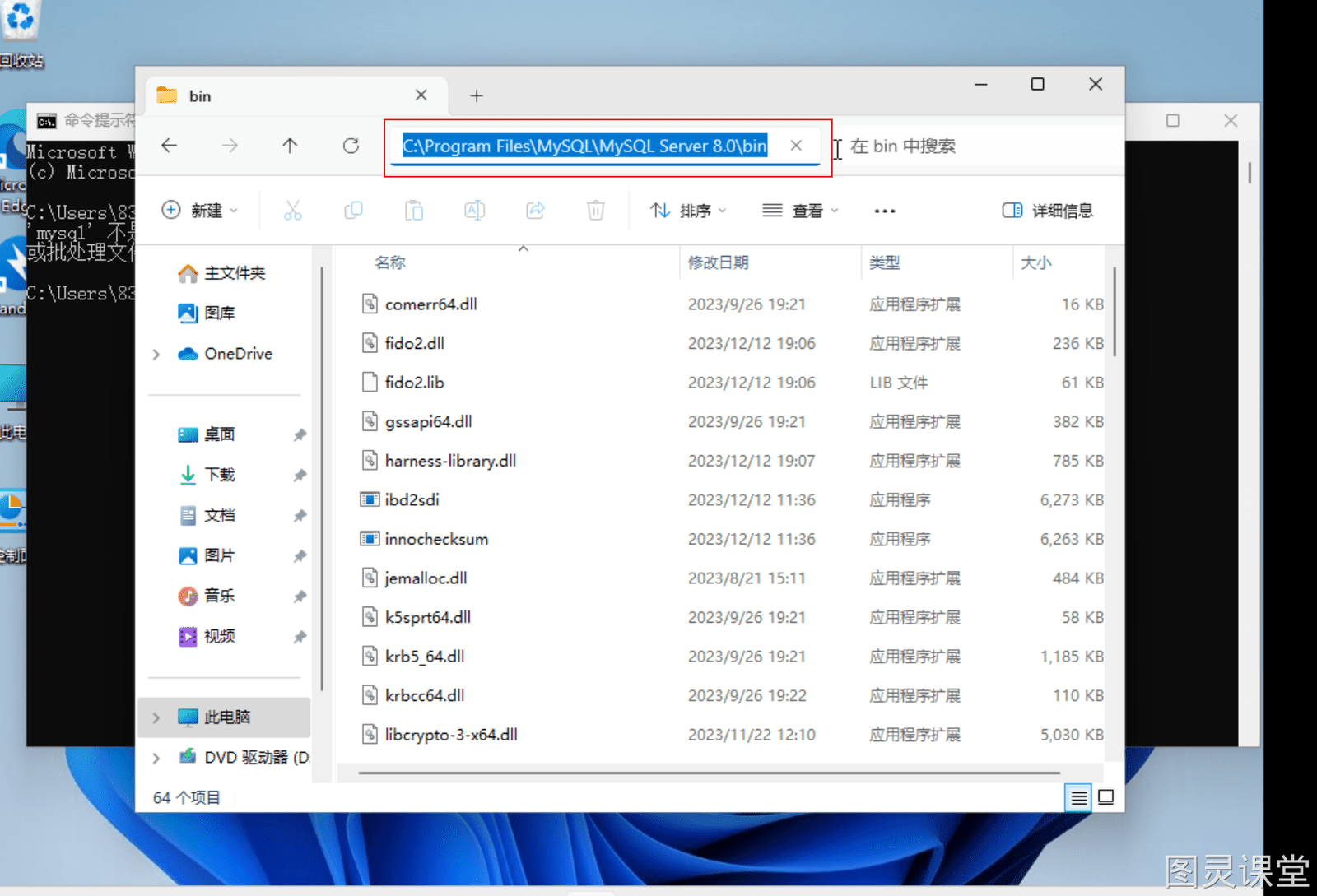The image size is (1317, 896).
Task: Click the Copy icon in toolbar
Action: click(353, 211)
